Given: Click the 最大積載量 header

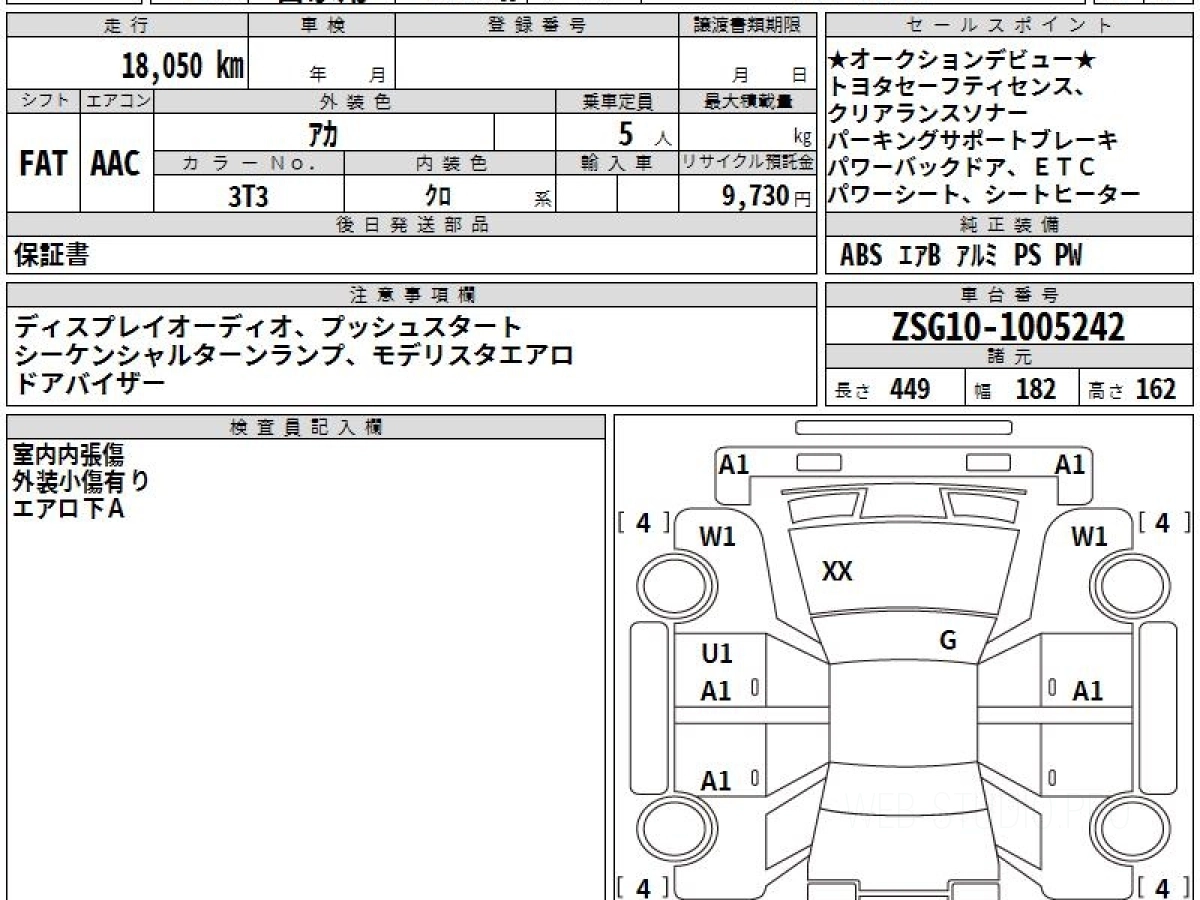Looking at the screenshot, I should coord(747,101).
